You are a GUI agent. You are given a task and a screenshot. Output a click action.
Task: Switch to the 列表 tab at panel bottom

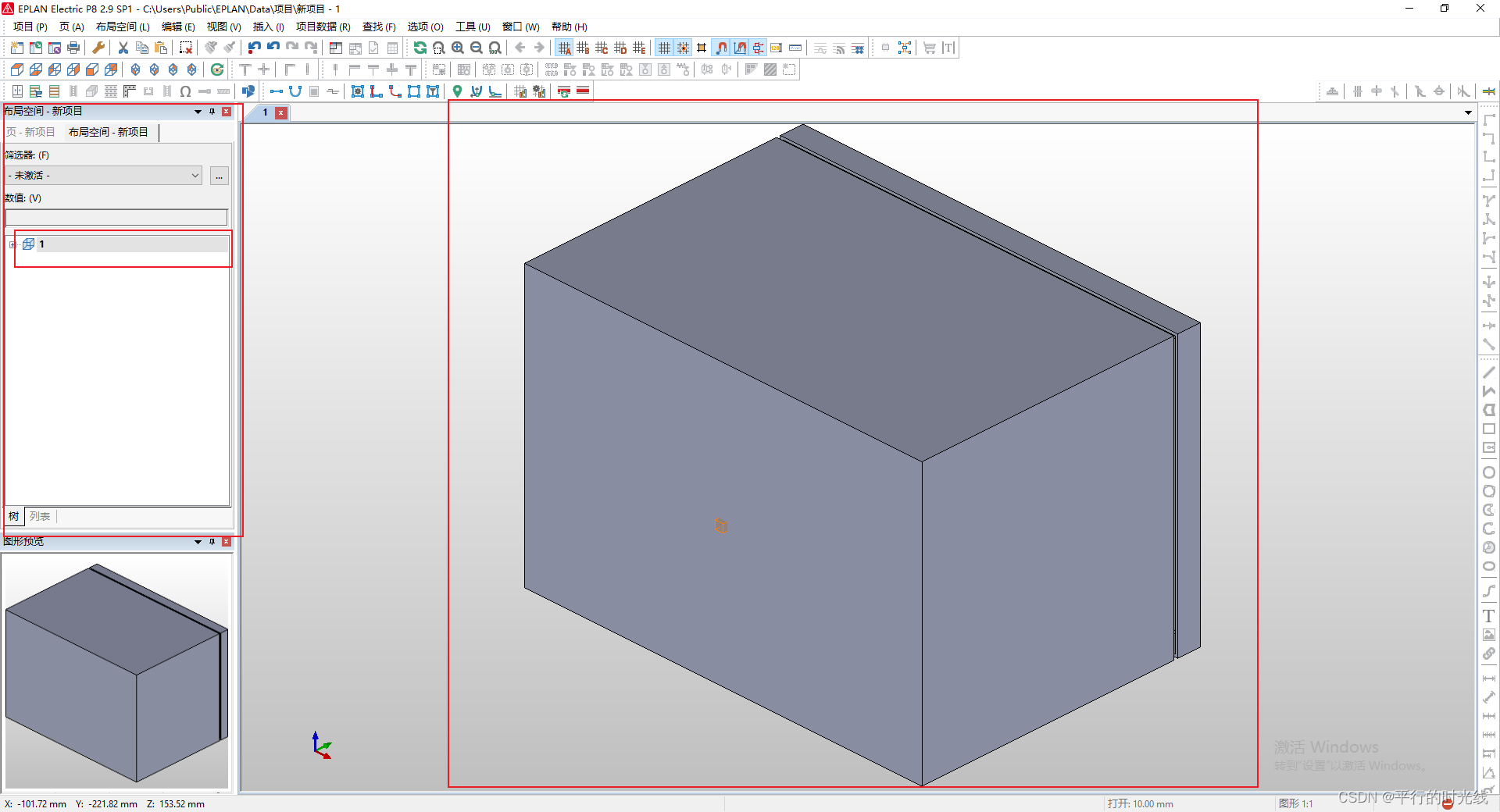click(x=40, y=516)
